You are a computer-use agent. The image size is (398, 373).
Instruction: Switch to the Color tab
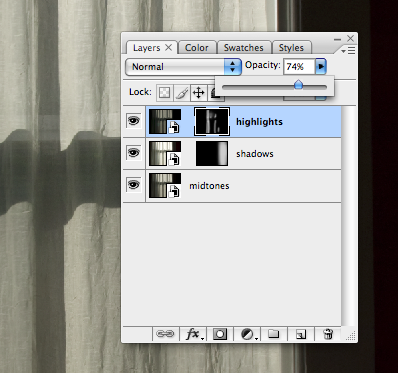(x=197, y=48)
